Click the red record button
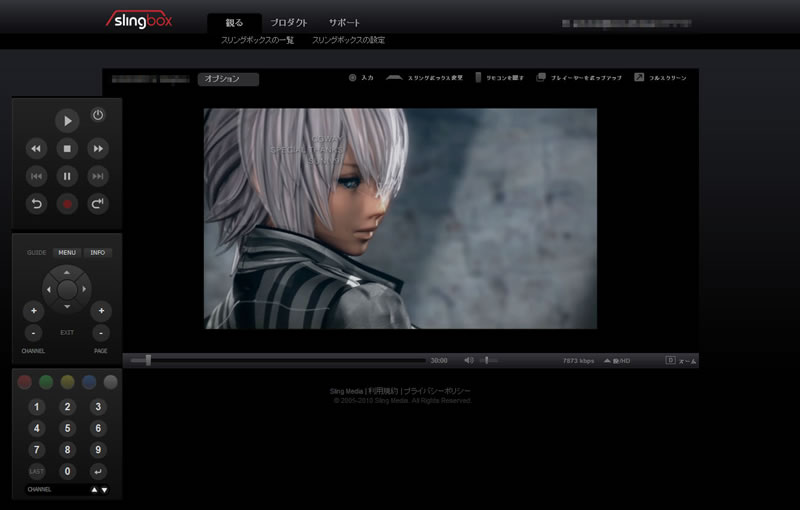Viewport: 800px width, 510px height. coord(67,204)
